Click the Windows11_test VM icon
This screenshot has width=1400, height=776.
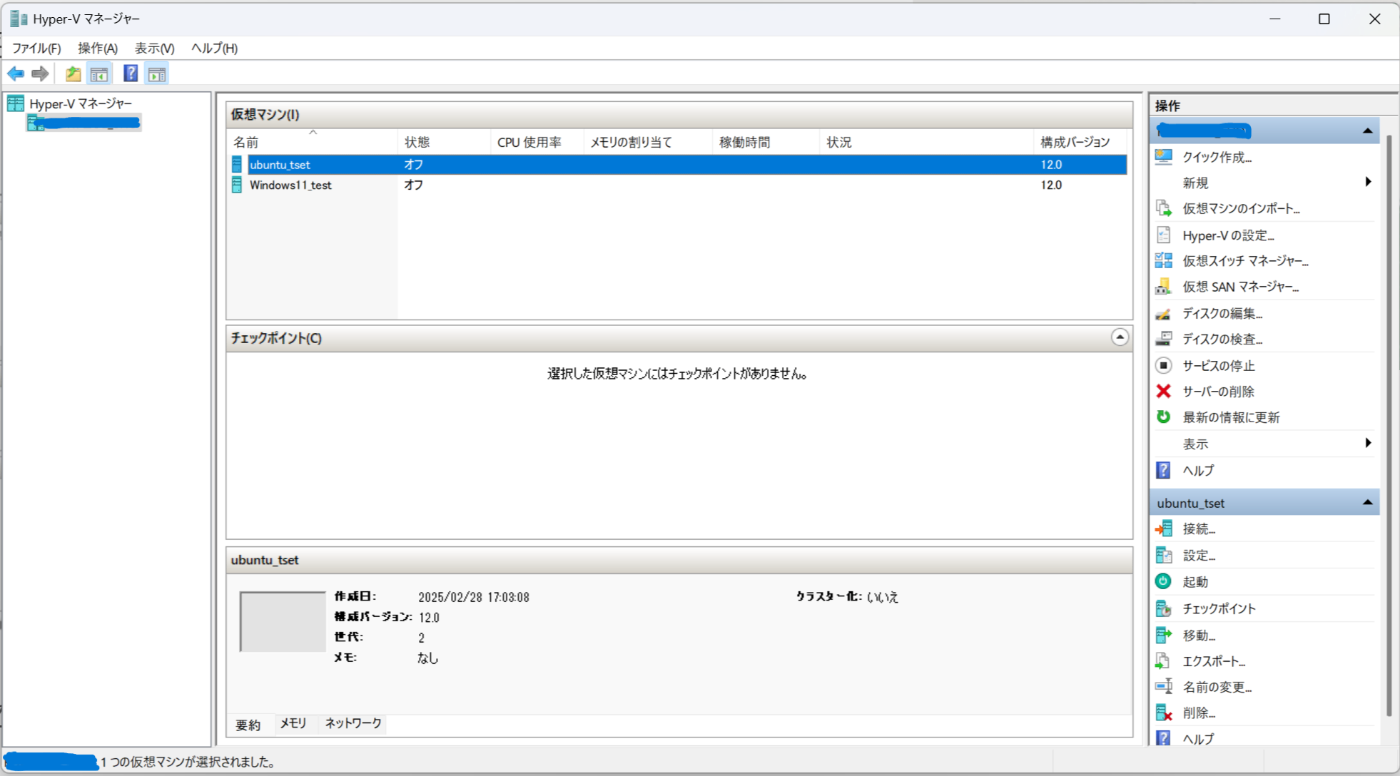(237, 185)
